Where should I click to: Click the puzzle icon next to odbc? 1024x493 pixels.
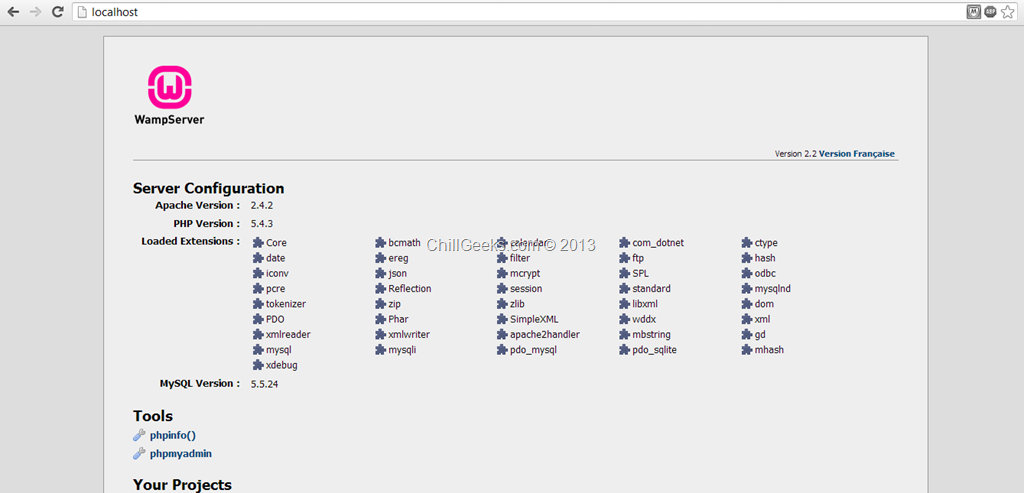[x=746, y=273]
